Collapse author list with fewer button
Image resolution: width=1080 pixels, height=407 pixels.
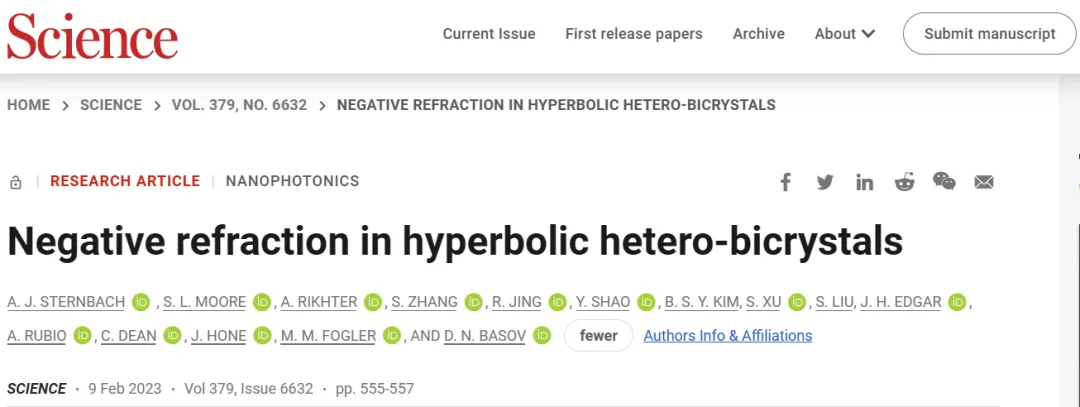coord(598,335)
